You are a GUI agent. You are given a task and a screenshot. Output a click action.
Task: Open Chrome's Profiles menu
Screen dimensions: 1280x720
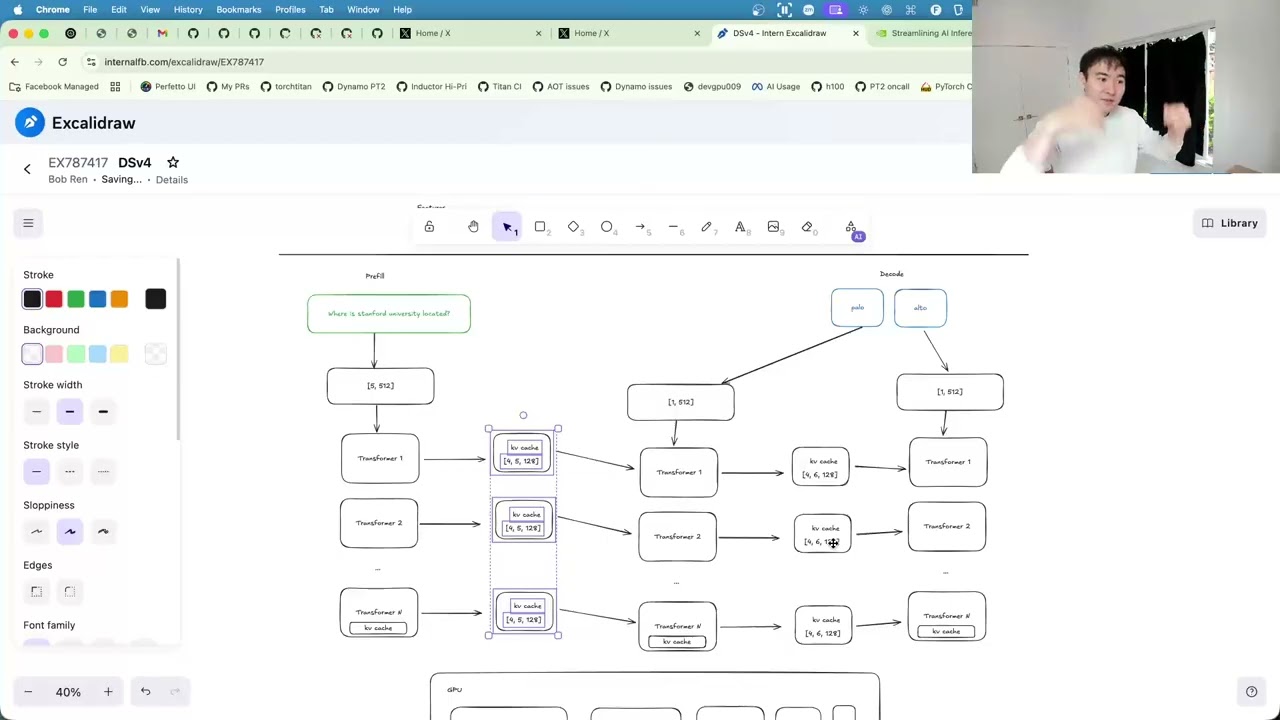pyautogui.click(x=290, y=9)
